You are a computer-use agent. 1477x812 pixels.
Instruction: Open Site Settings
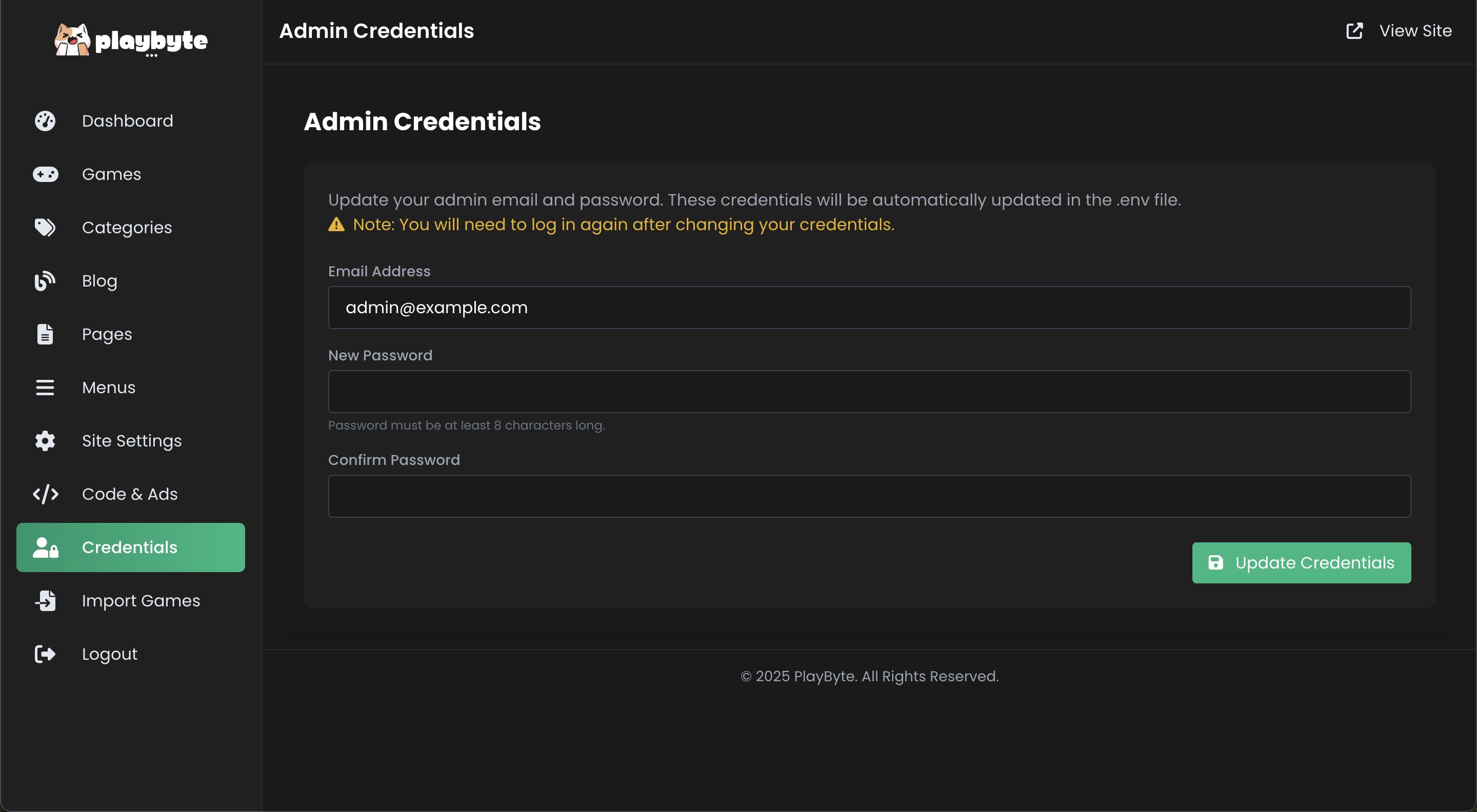(x=131, y=441)
